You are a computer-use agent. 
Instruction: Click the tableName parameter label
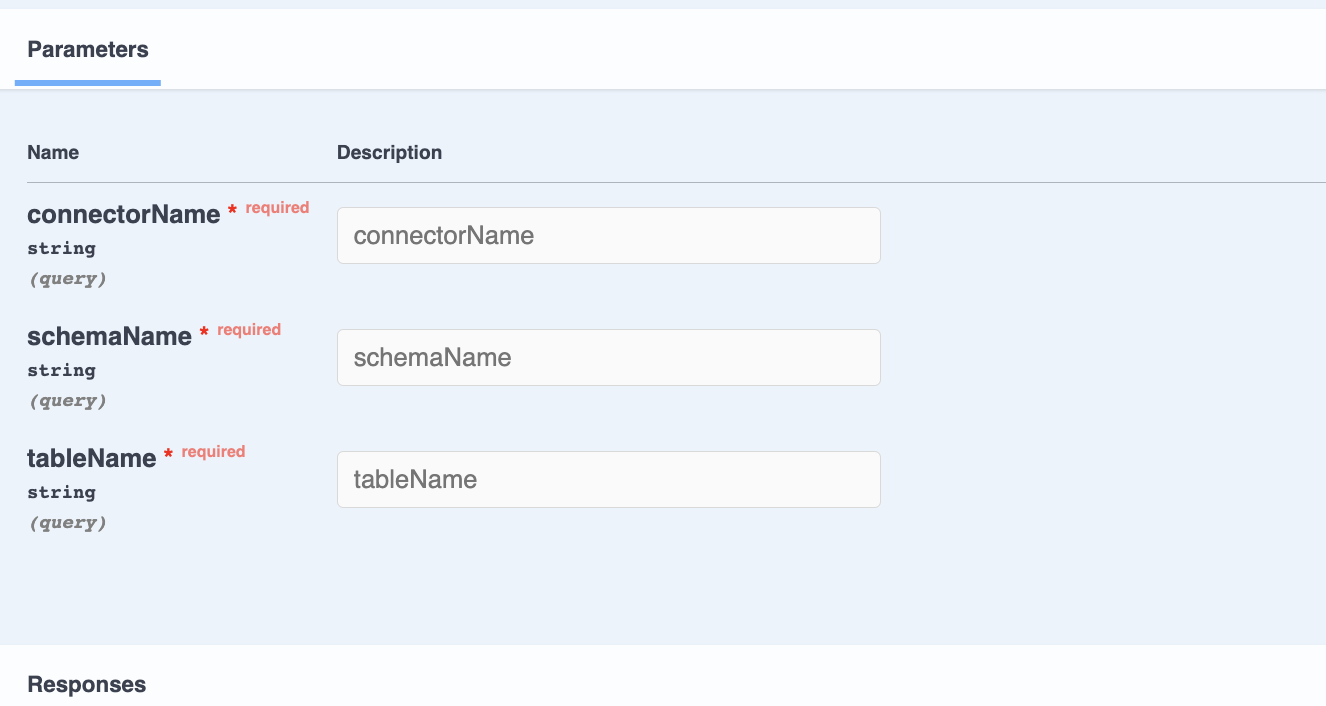click(x=91, y=458)
